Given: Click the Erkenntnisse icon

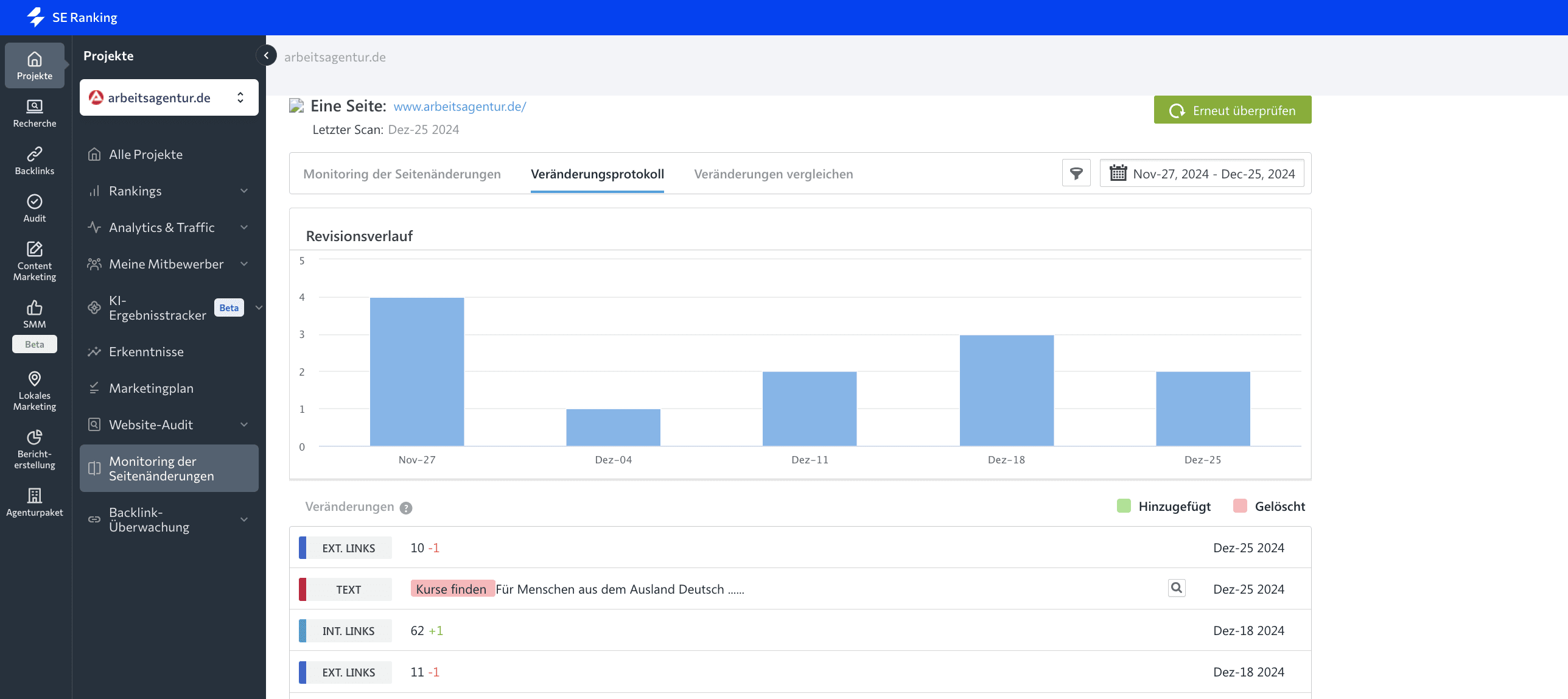Looking at the screenshot, I should pyautogui.click(x=94, y=352).
